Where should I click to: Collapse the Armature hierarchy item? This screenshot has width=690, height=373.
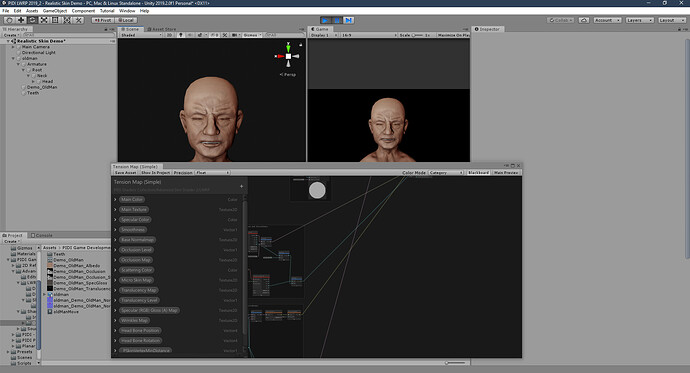coord(18,64)
